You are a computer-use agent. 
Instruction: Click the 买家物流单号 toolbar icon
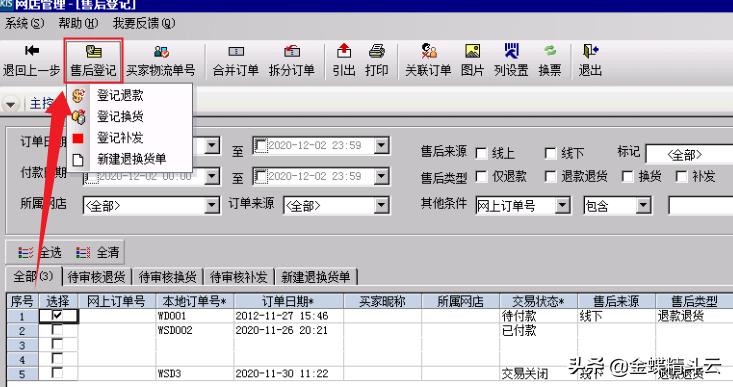coord(161,51)
